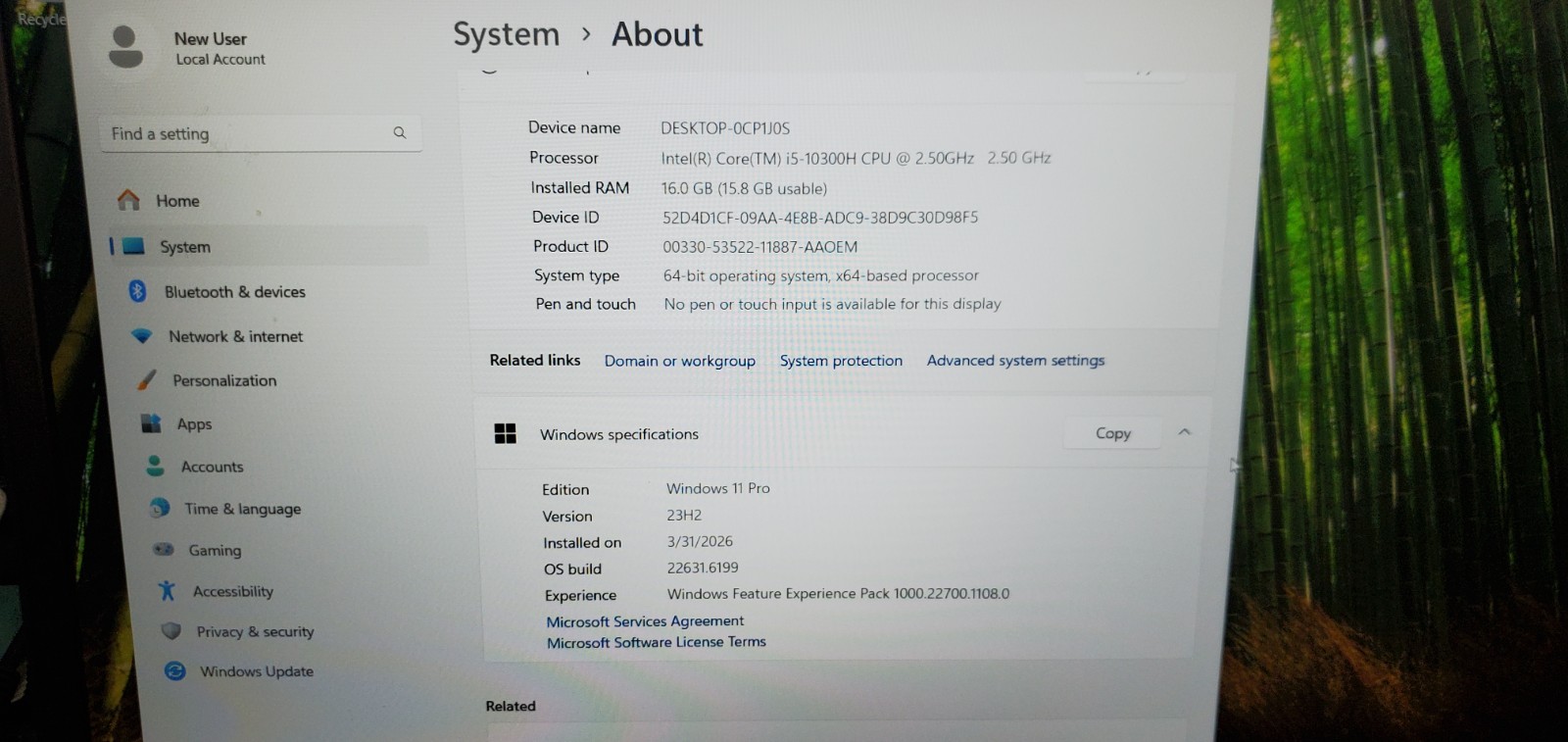This screenshot has width=1568, height=742.
Task: Click the No pen or touch input text
Action: click(x=832, y=304)
